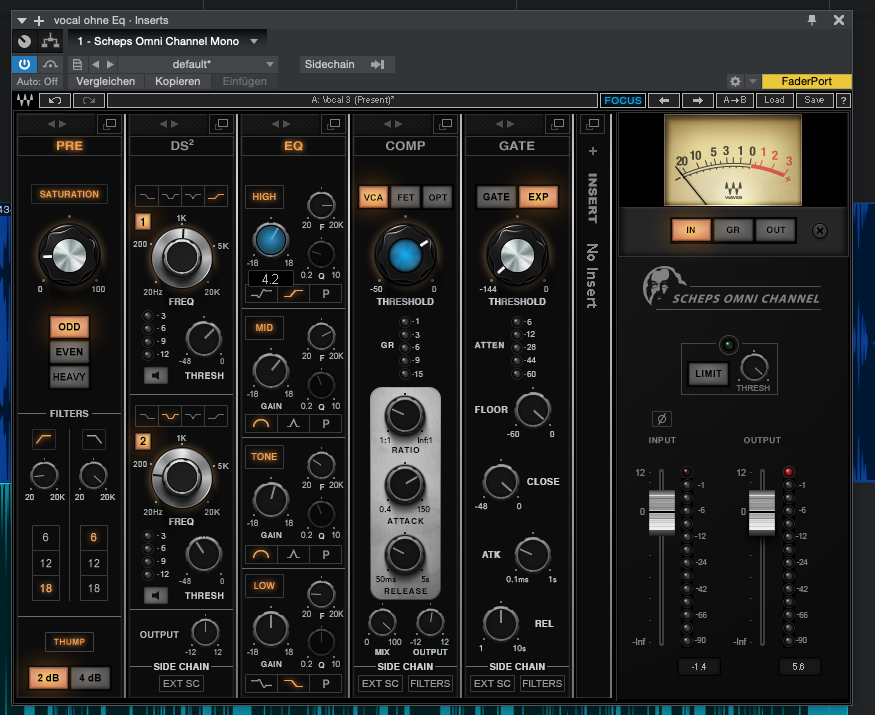Click the DS² band 1 listen speaker icon
The image size is (875, 715).
(x=154, y=376)
